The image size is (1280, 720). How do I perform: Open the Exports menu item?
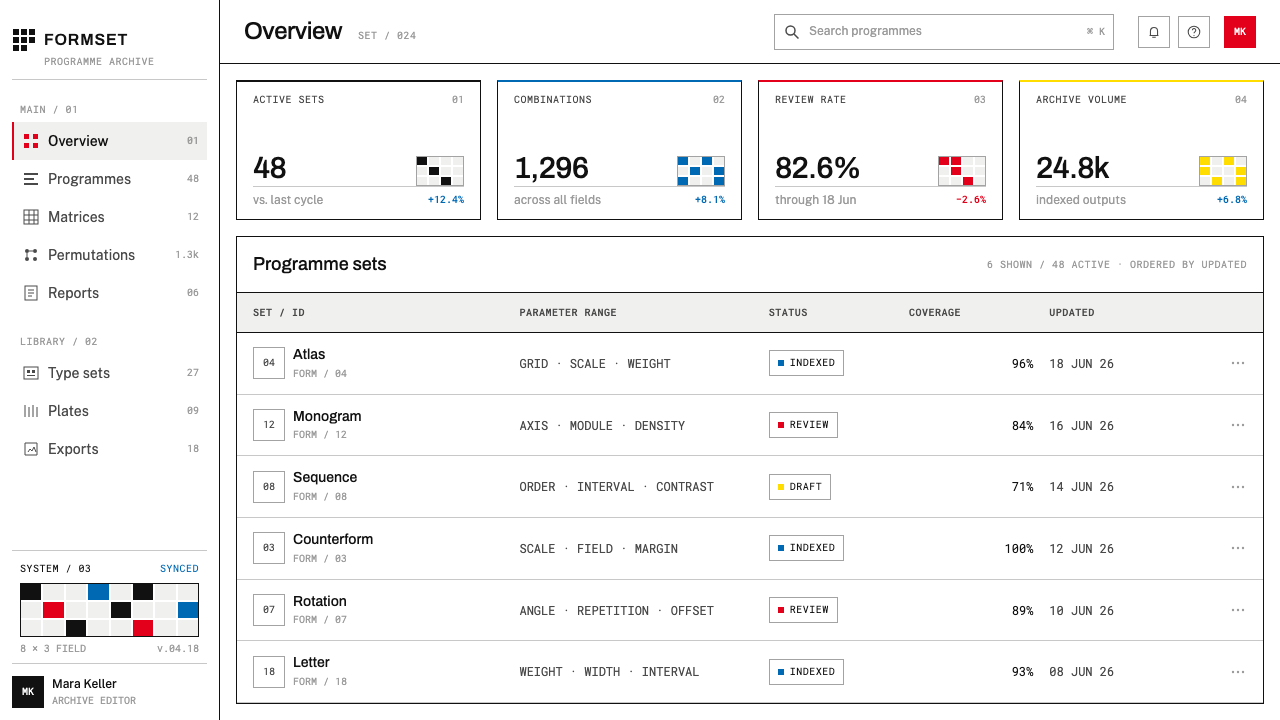(110, 449)
